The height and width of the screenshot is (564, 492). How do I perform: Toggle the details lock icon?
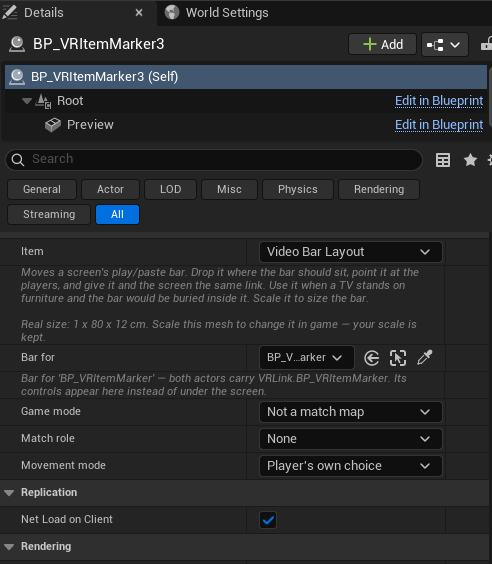pos(486,44)
